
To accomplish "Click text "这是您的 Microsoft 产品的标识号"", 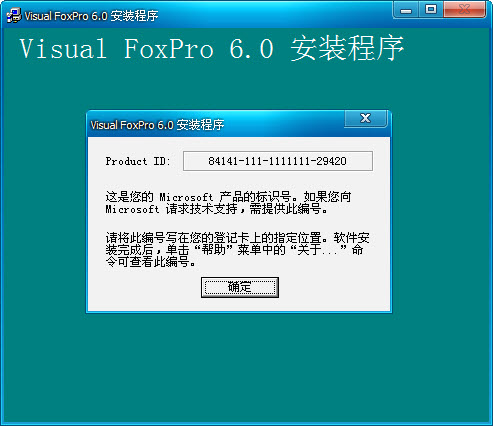I will pos(198,197).
